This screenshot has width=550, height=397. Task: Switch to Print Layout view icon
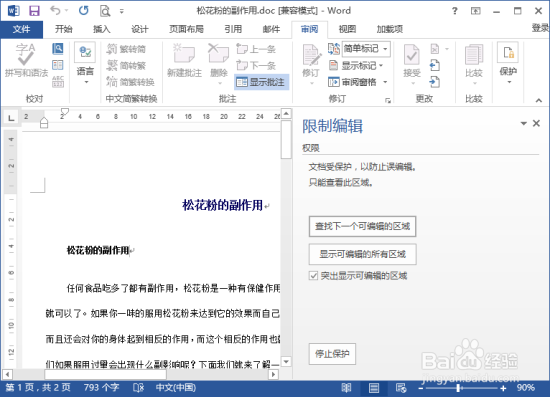pos(374,388)
